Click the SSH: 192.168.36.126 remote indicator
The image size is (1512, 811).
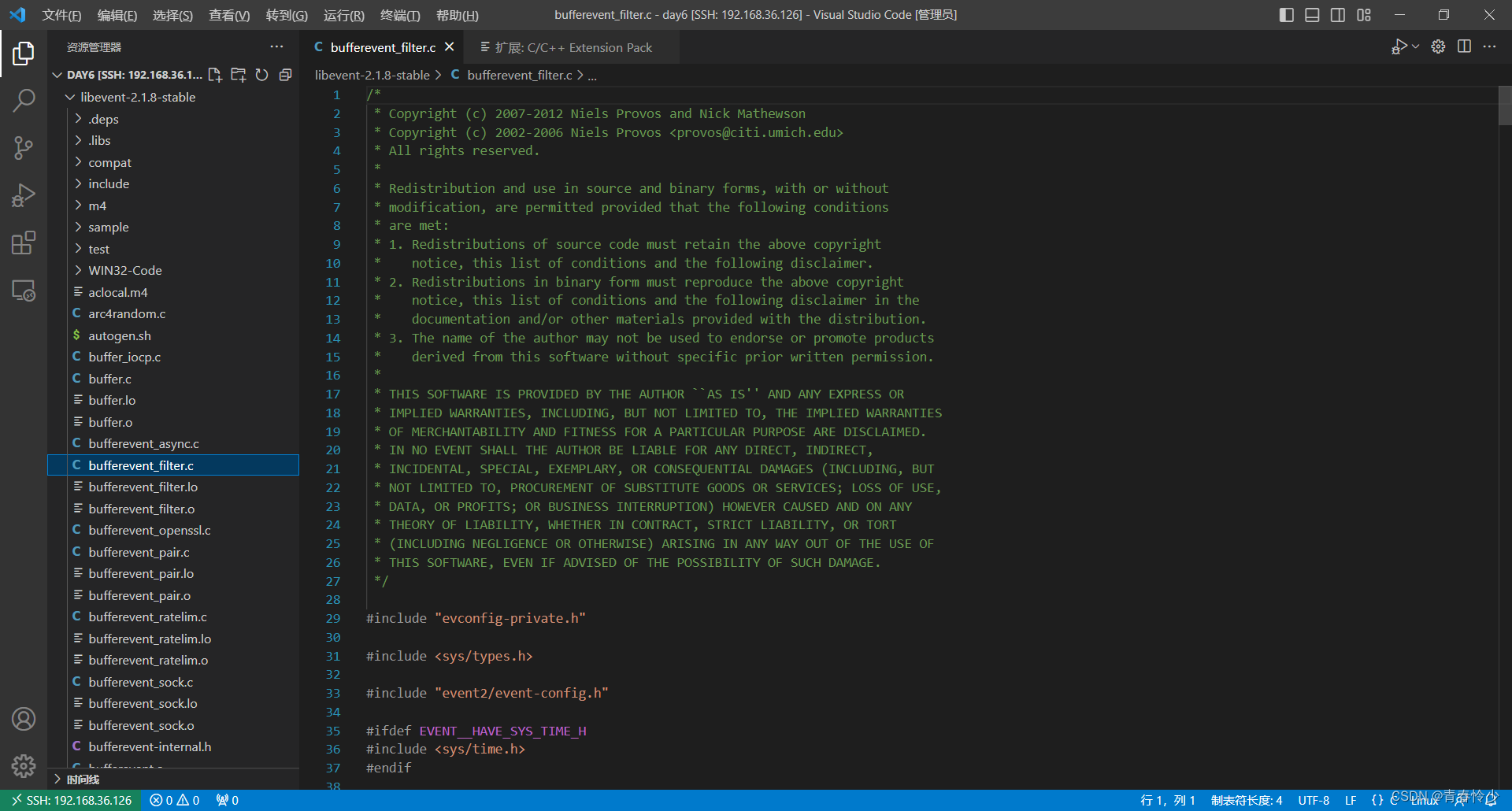point(71,800)
